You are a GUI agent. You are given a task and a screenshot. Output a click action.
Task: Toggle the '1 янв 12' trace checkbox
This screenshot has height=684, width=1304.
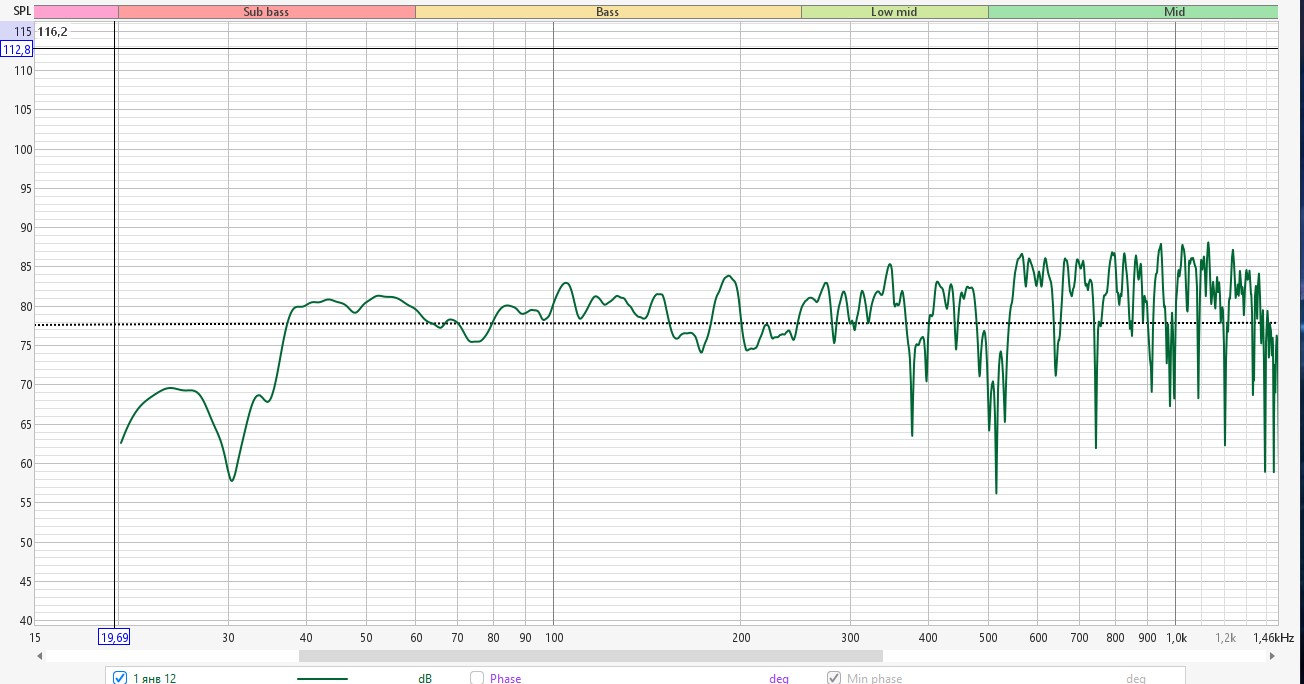click(120, 678)
